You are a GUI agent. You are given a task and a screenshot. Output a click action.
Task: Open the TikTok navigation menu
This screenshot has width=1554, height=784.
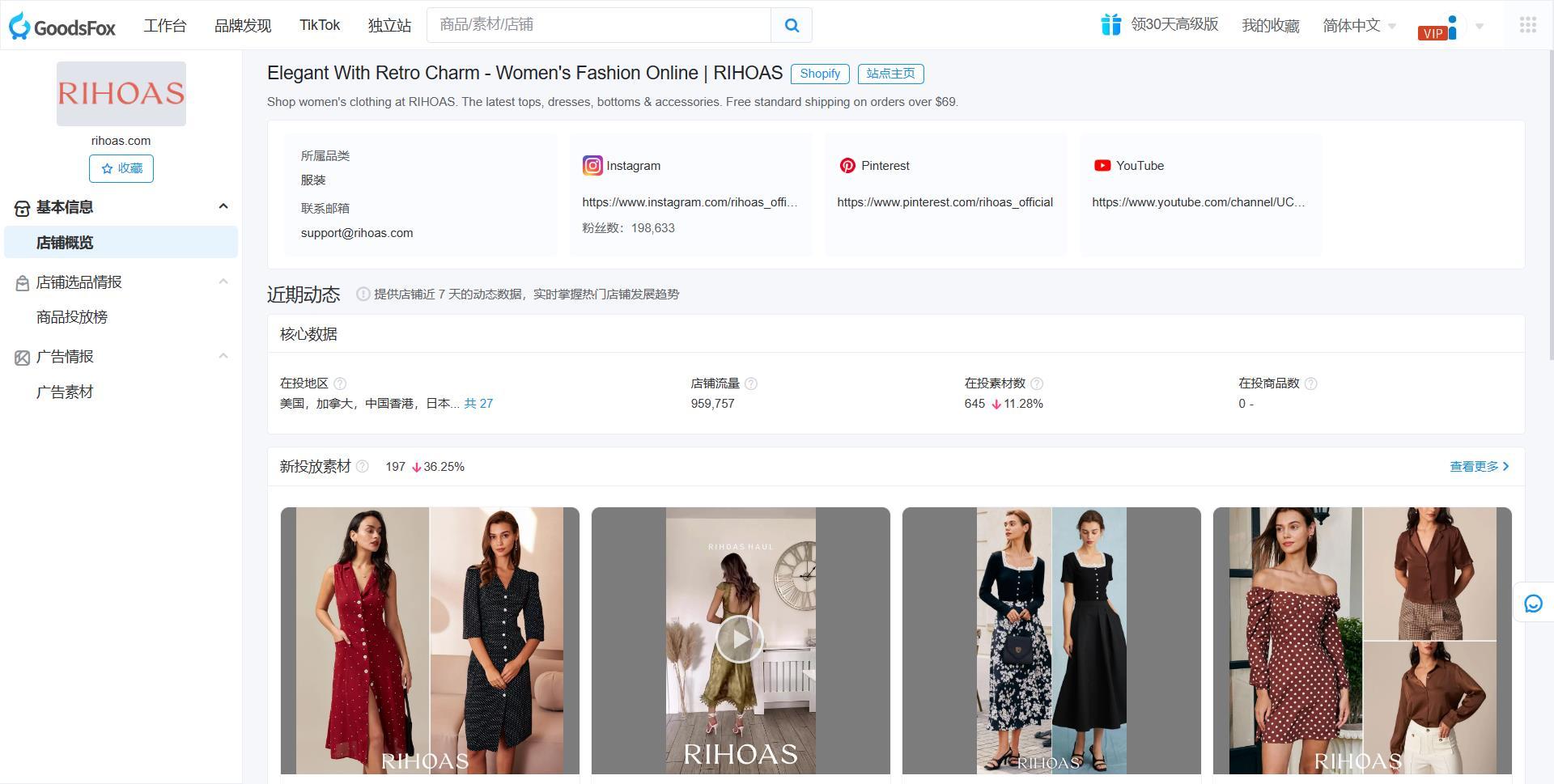[320, 25]
